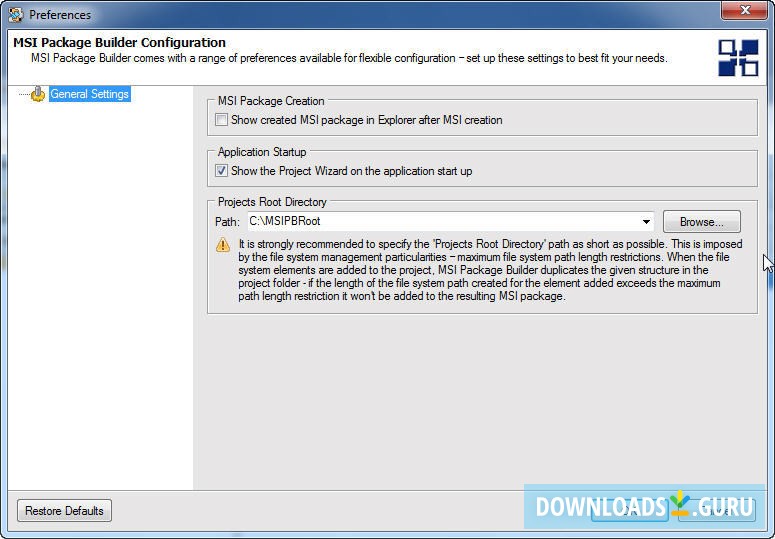Viewport: 775px width, 539px height.
Task: Click the MSI Package Builder squares logo
Action: [738, 57]
